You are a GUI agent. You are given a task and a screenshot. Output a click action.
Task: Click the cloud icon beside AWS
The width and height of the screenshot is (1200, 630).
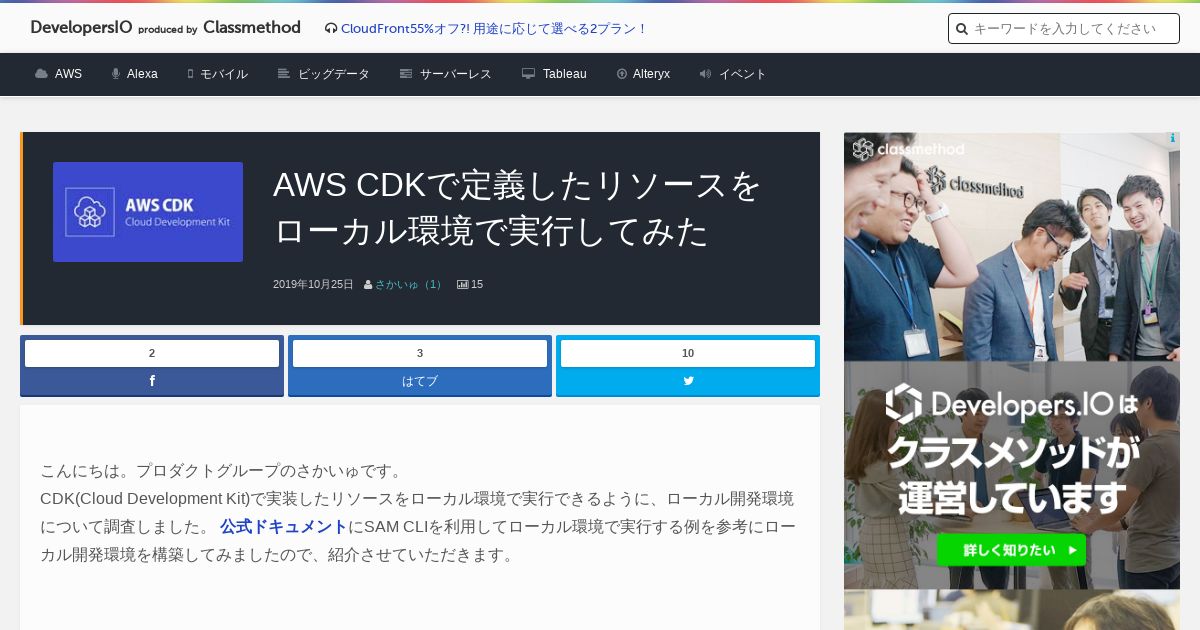pyautogui.click(x=41, y=74)
